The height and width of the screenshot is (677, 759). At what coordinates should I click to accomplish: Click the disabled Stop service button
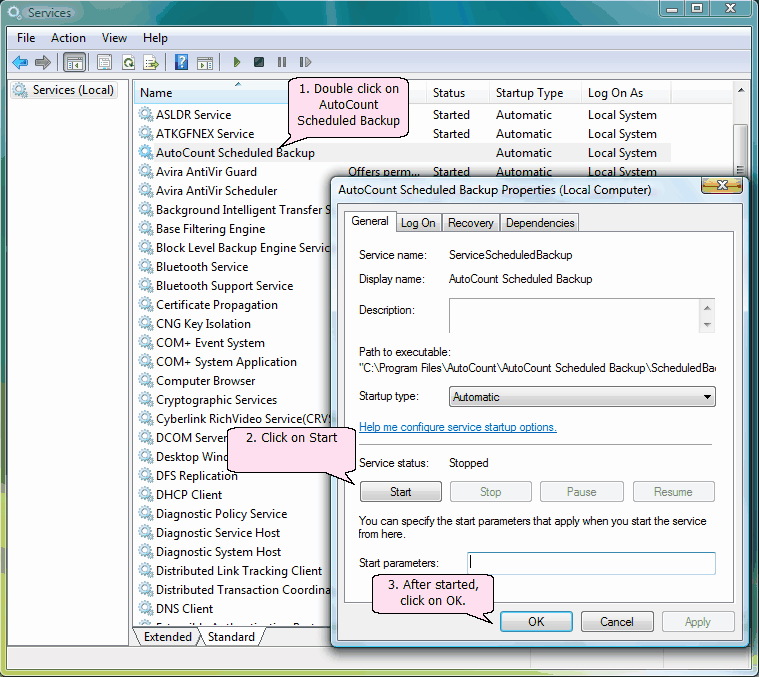tap(490, 492)
